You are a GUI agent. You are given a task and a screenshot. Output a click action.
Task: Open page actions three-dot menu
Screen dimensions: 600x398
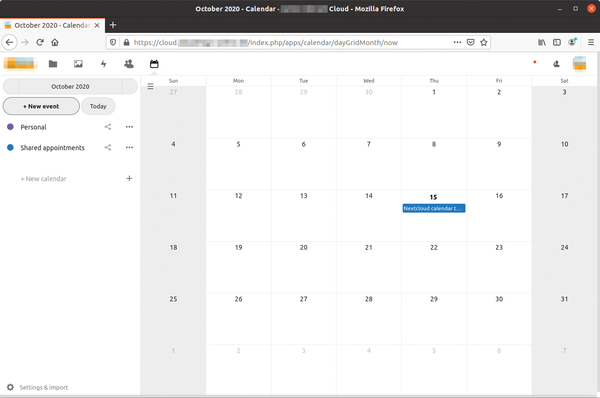[x=457, y=42]
